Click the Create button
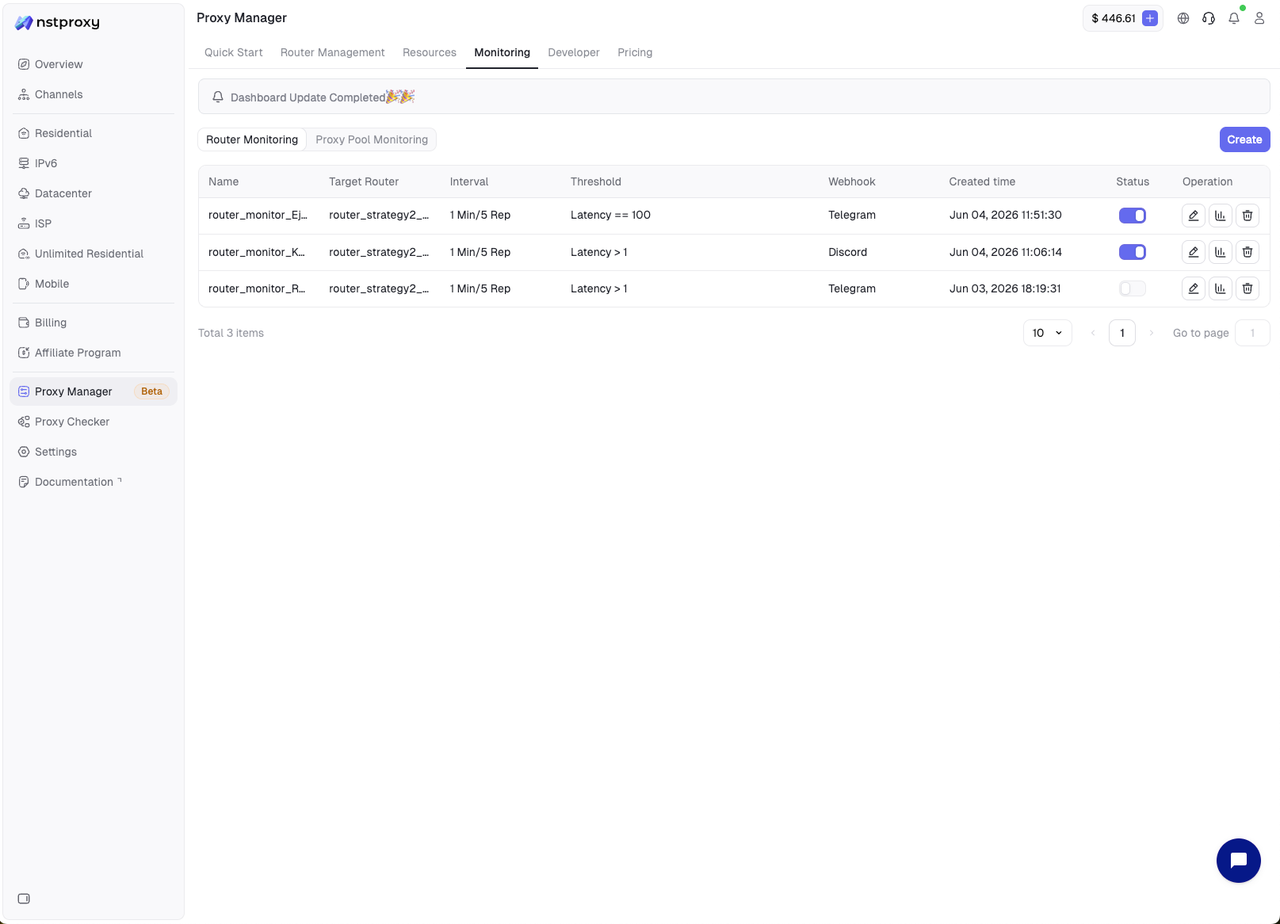1280x924 pixels. [1244, 140]
